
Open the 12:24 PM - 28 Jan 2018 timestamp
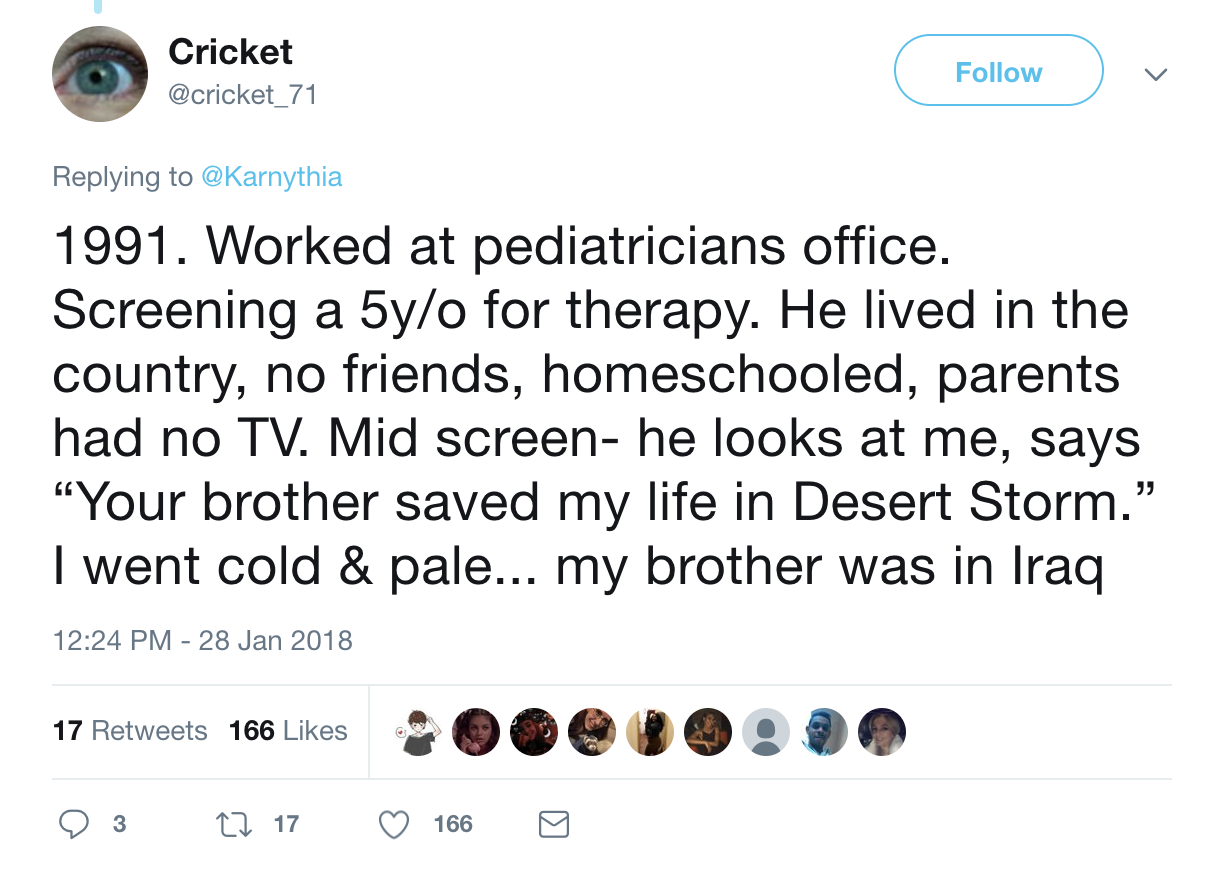[202, 640]
